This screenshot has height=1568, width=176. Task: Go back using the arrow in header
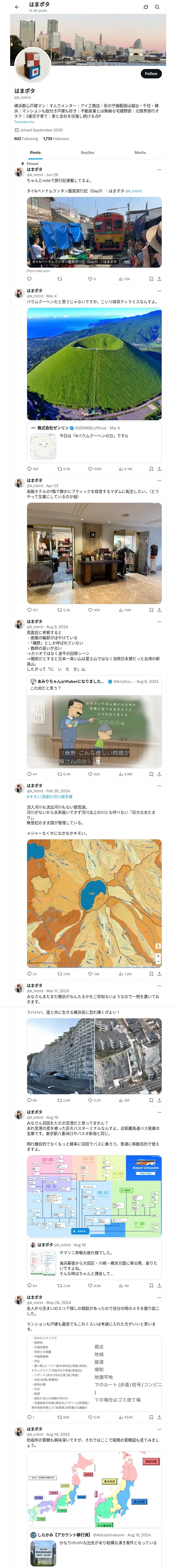pyautogui.click(x=17, y=7)
